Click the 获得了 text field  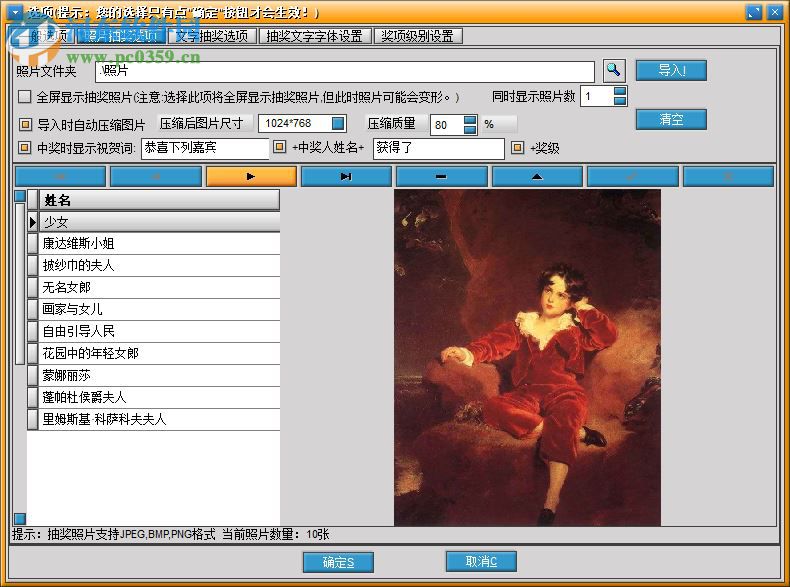click(x=438, y=148)
